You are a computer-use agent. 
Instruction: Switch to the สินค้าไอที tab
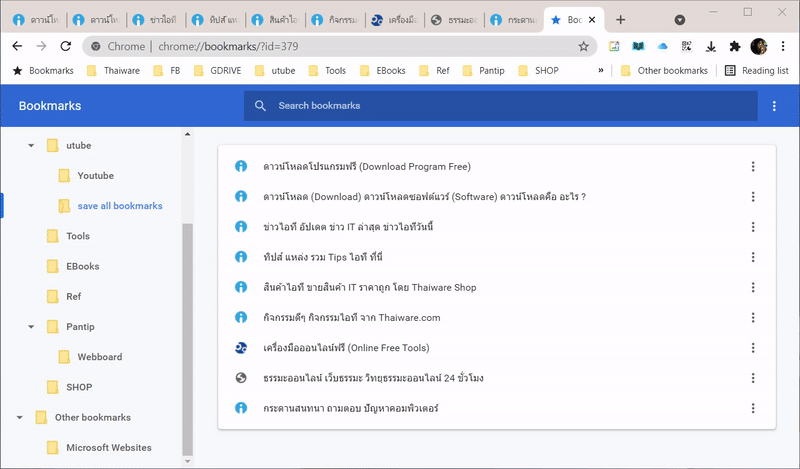point(276,20)
